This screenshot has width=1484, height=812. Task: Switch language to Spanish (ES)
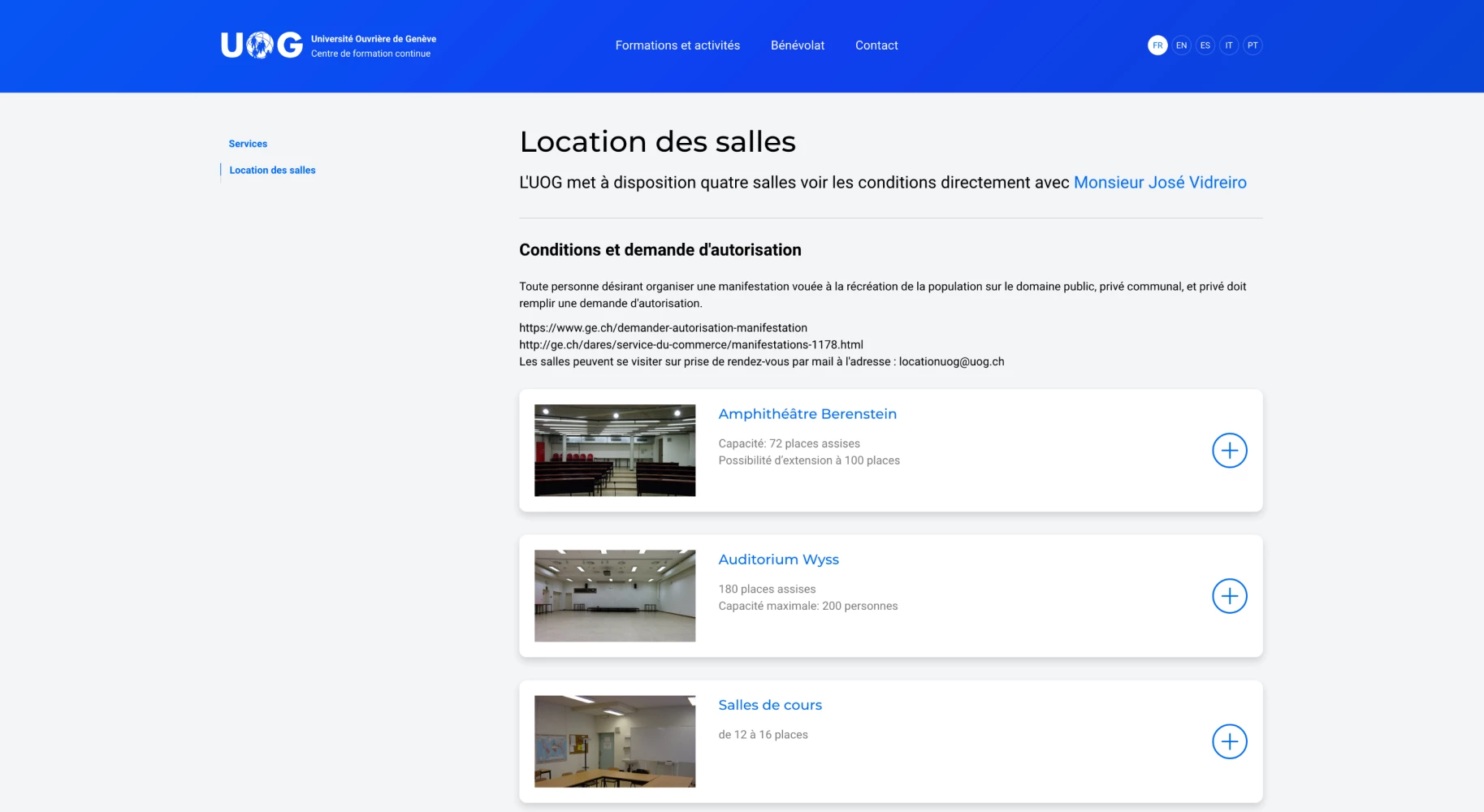1205,45
